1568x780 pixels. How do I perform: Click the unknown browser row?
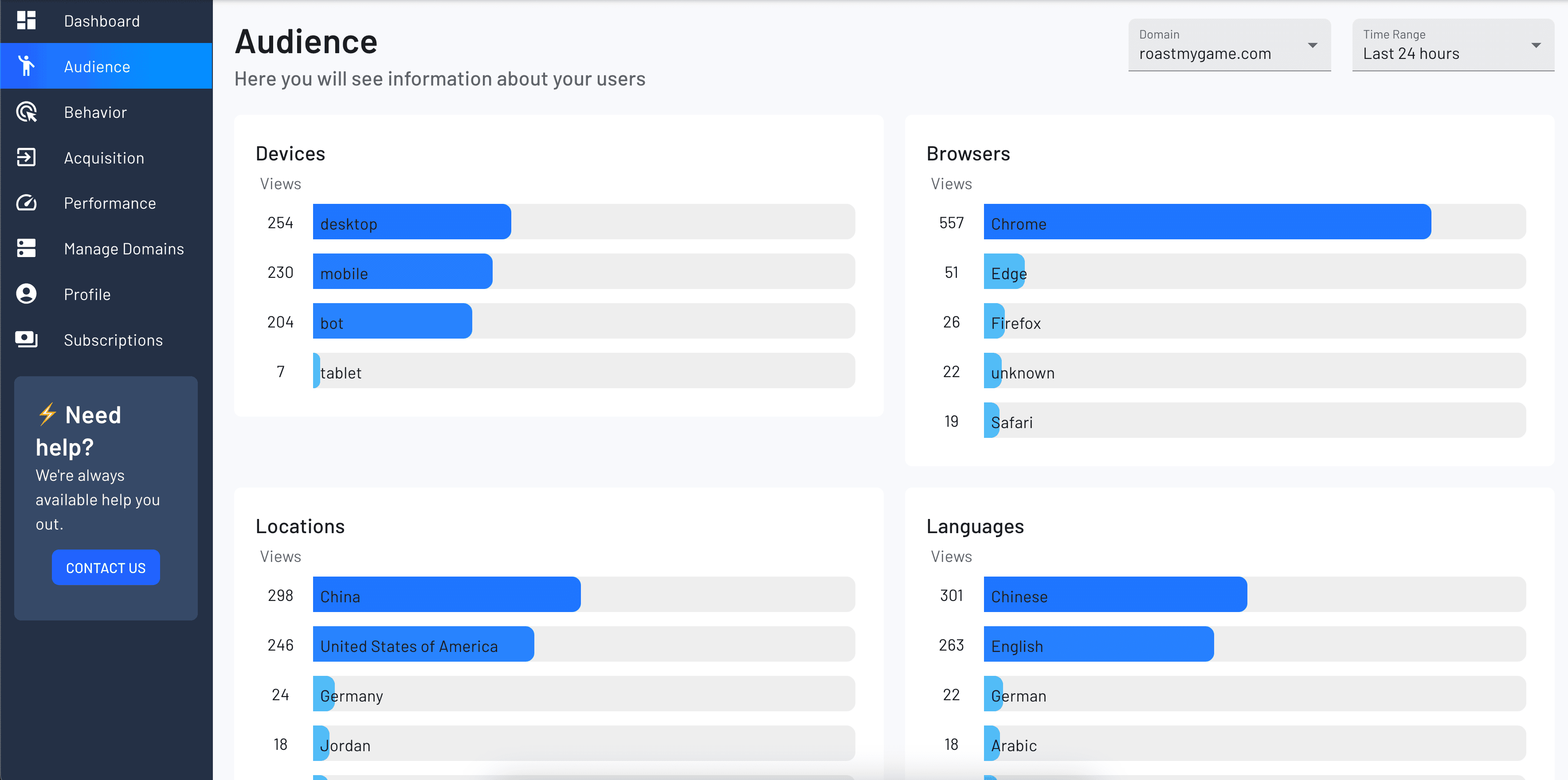pyautogui.click(x=1254, y=370)
